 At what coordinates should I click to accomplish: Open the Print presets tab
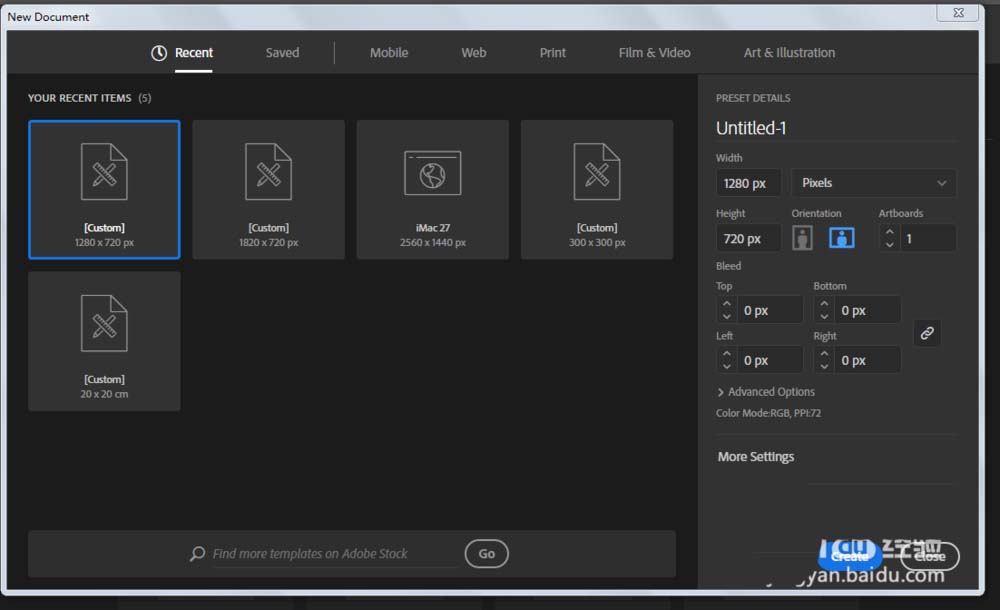click(552, 53)
